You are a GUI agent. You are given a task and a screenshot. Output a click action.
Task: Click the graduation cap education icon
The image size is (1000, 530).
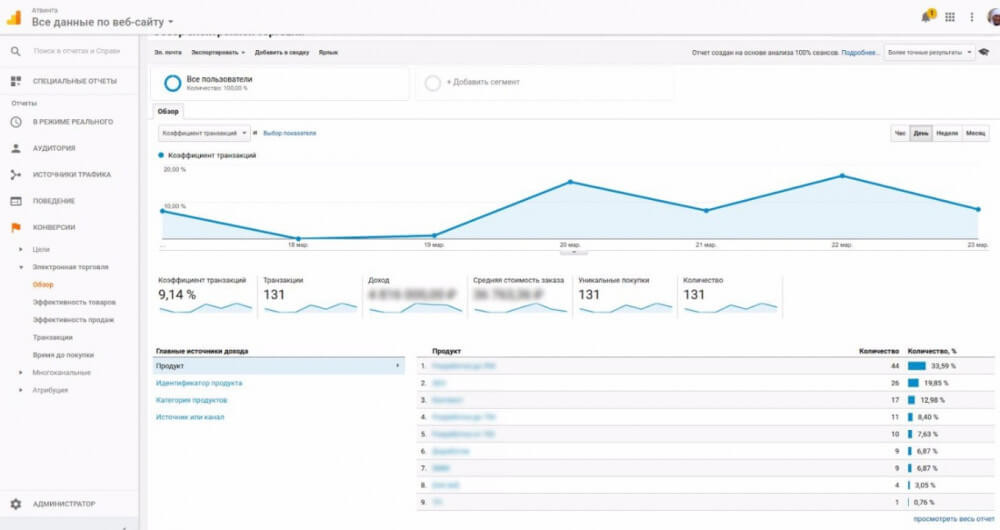(984, 52)
